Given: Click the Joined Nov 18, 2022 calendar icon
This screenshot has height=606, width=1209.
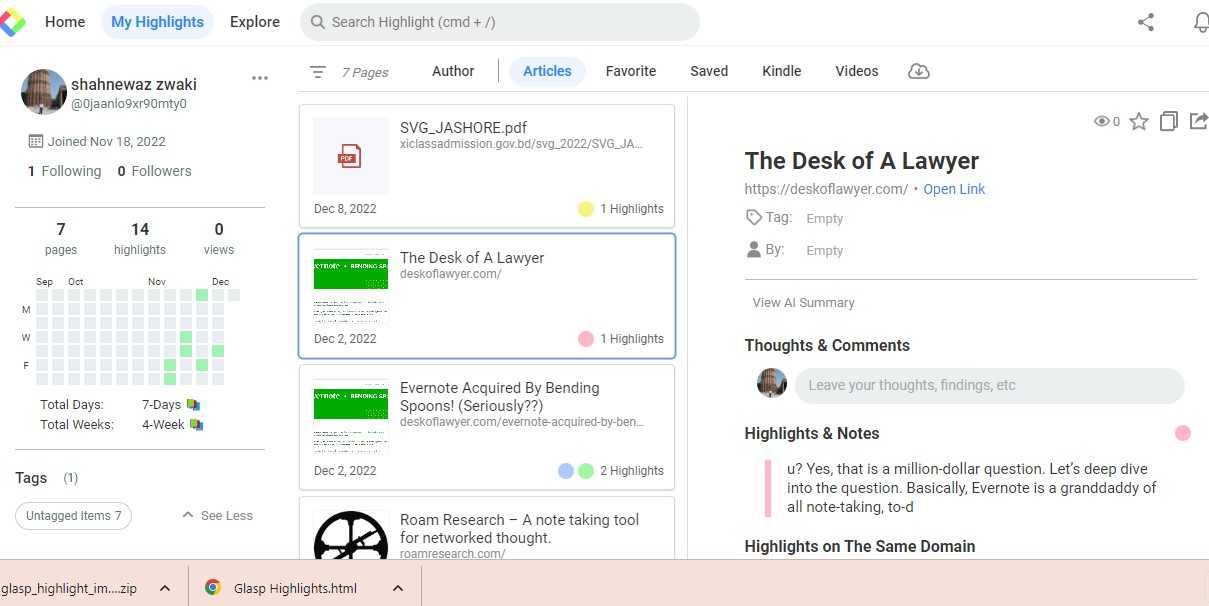Looking at the screenshot, I should pos(35,141).
